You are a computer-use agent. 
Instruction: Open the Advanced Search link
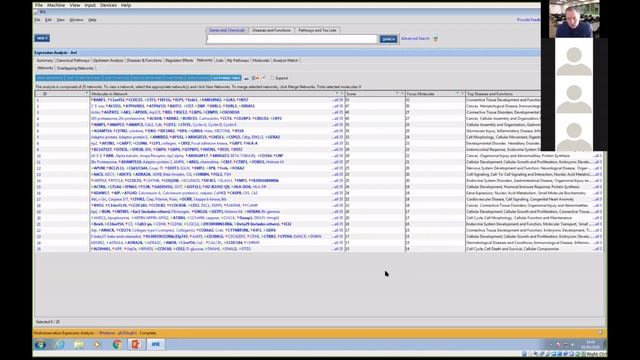click(415, 38)
